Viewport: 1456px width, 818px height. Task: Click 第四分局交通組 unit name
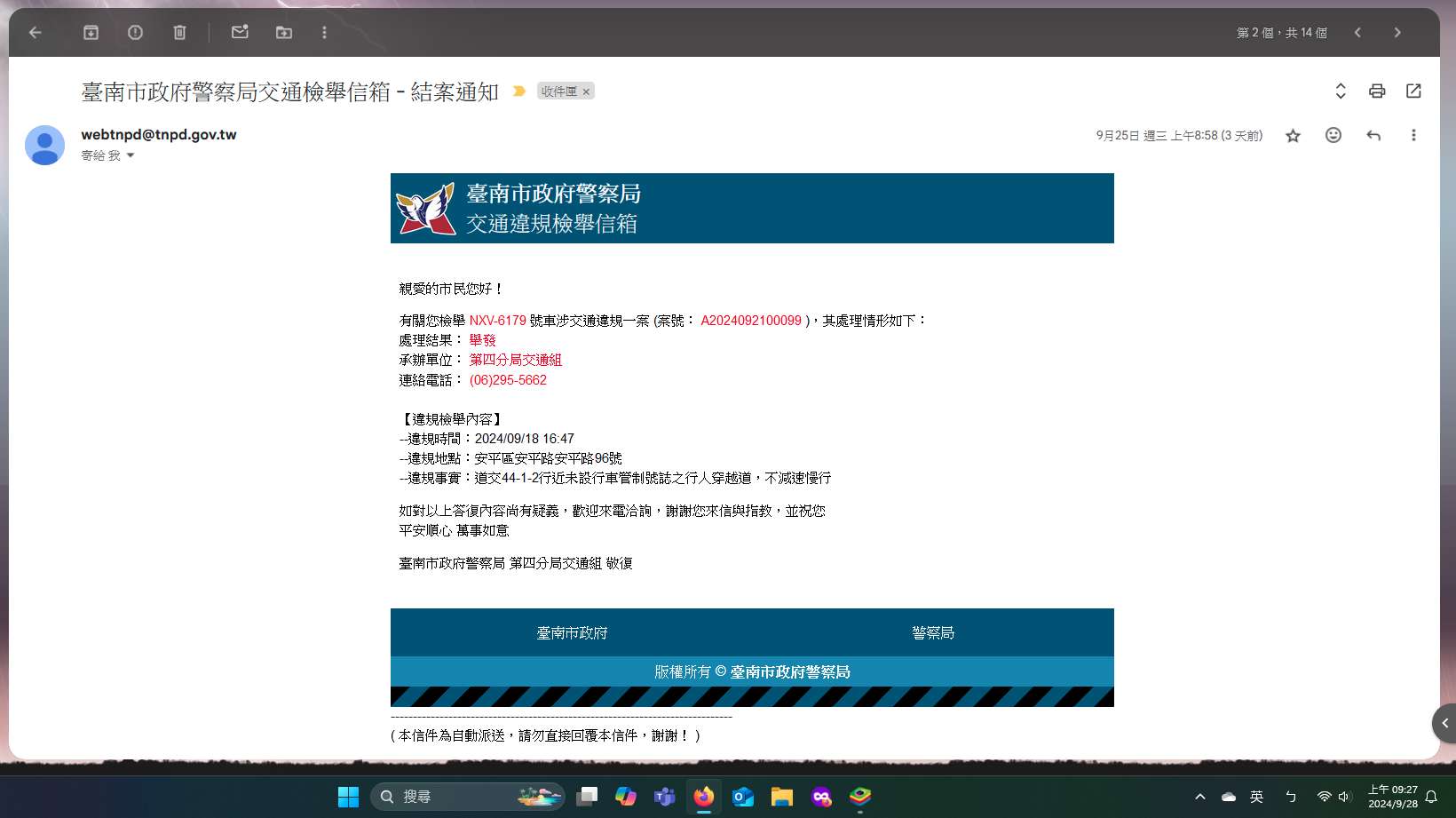(x=515, y=360)
